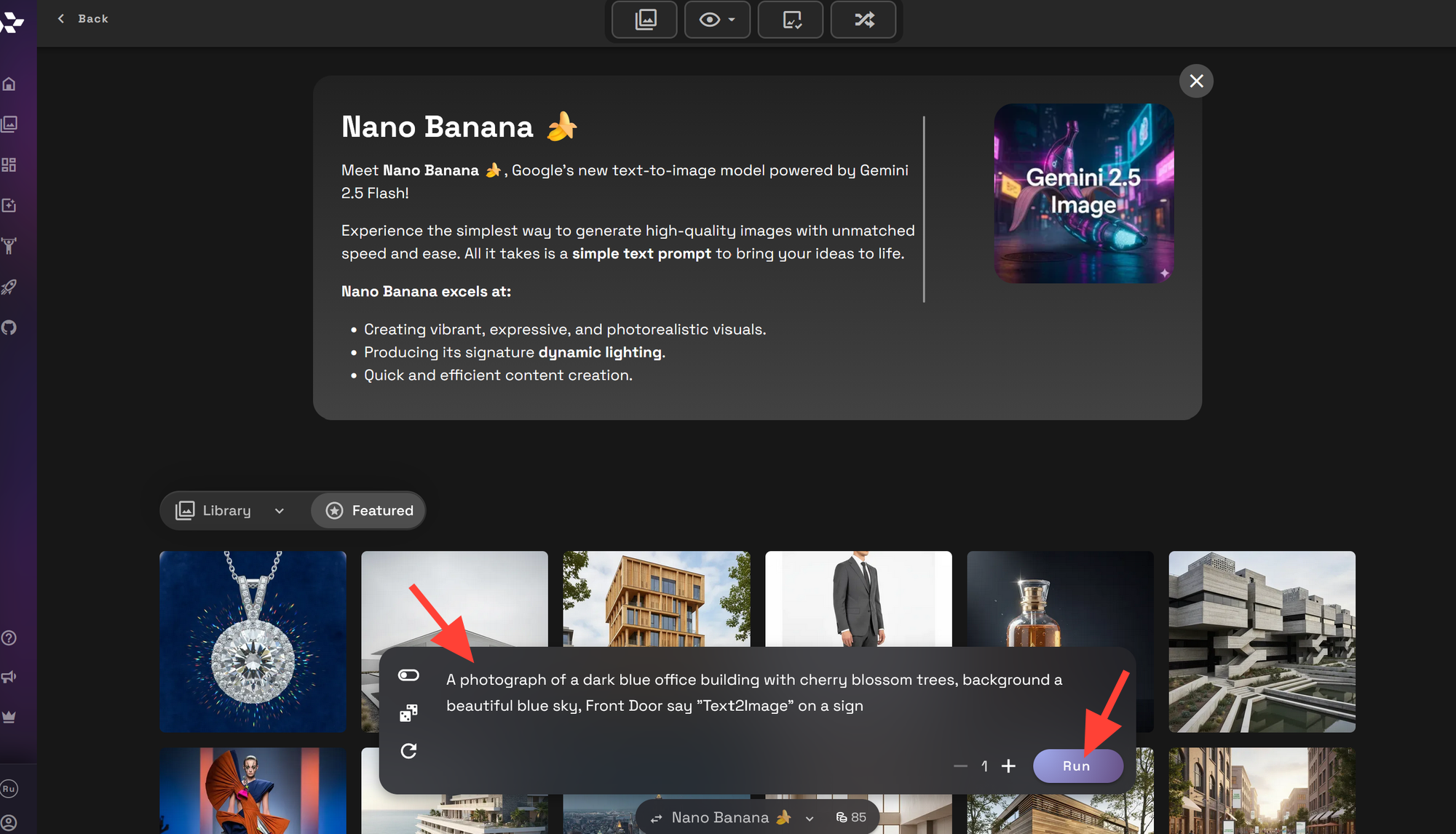Click the dice randomize prompt icon
The image size is (1456, 834).
click(408, 712)
